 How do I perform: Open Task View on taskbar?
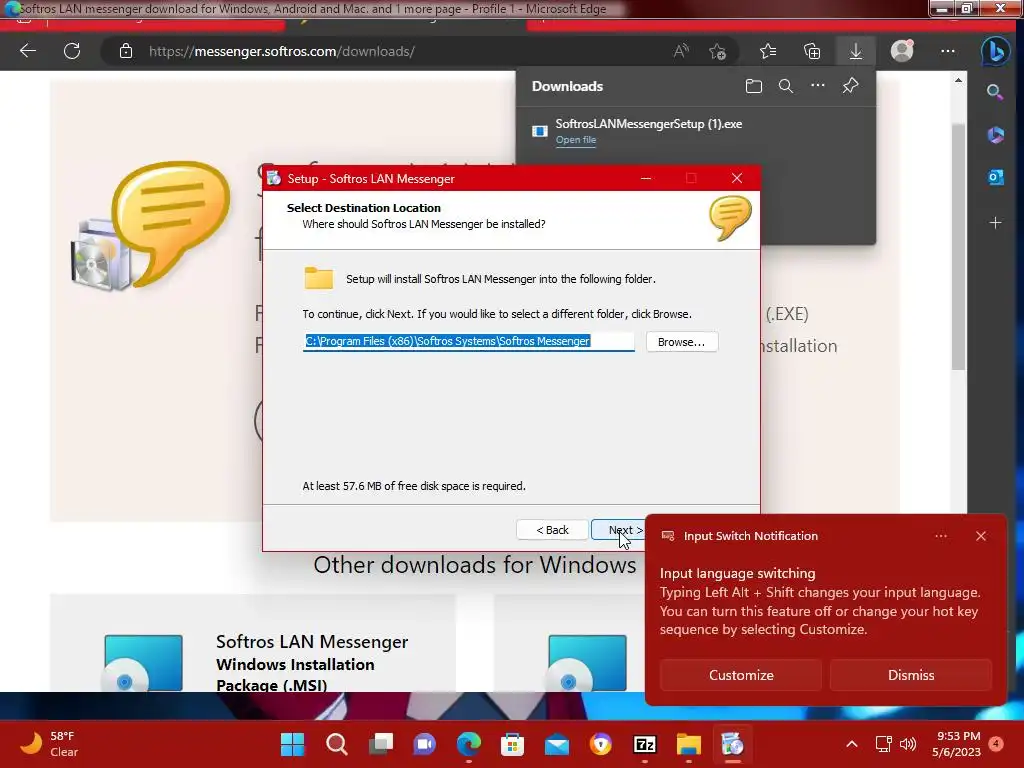click(x=381, y=744)
